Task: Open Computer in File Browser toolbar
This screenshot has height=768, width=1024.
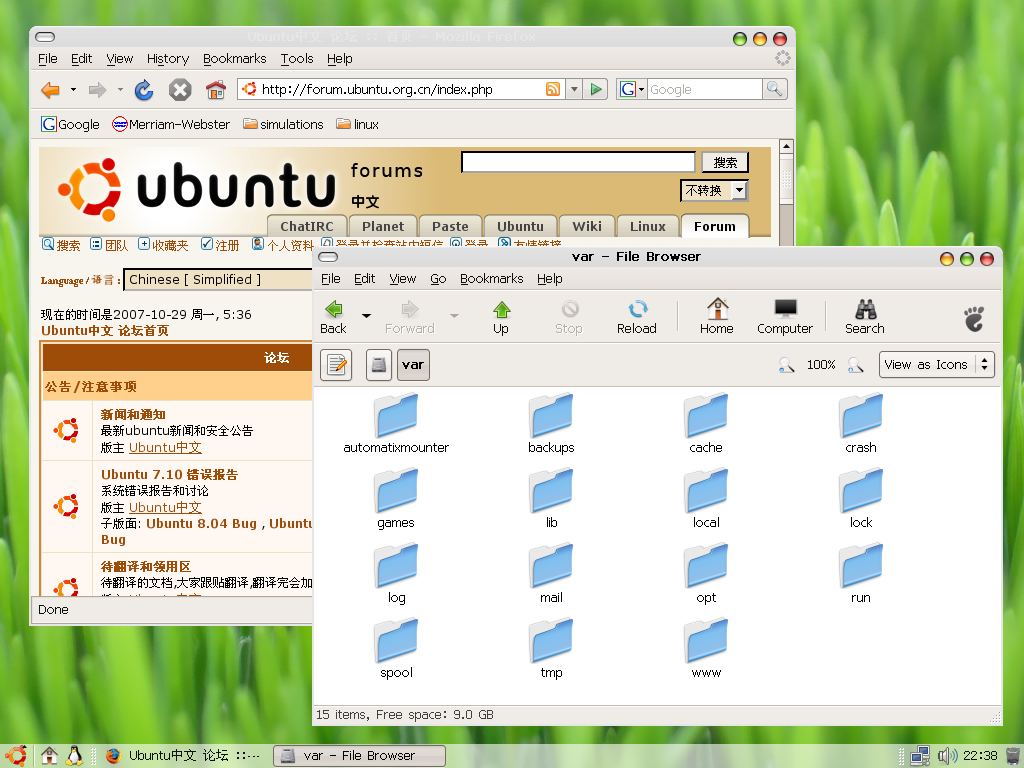Action: click(x=785, y=317)
